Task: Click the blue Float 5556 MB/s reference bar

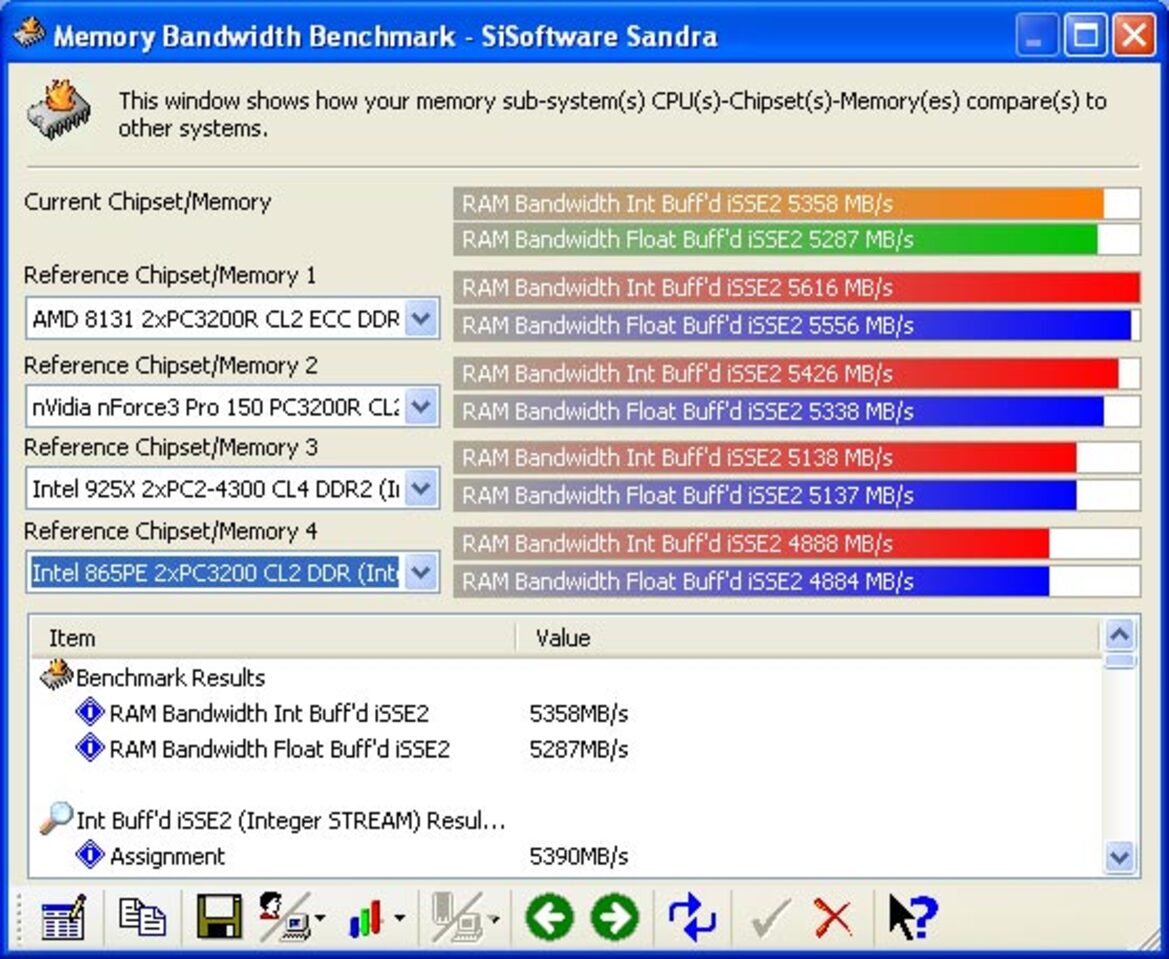Action: click(797, 325)
